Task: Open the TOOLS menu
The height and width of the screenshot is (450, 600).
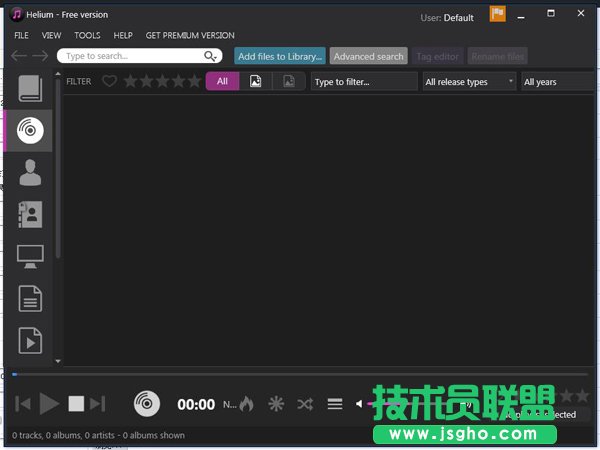Action: tap(87, 35)
